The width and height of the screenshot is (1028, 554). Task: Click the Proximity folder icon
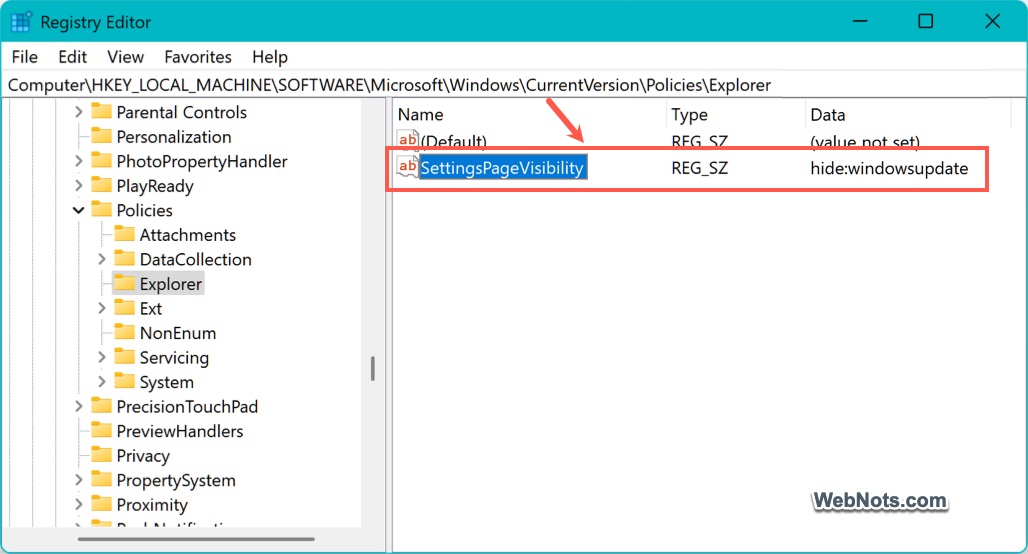101,504
